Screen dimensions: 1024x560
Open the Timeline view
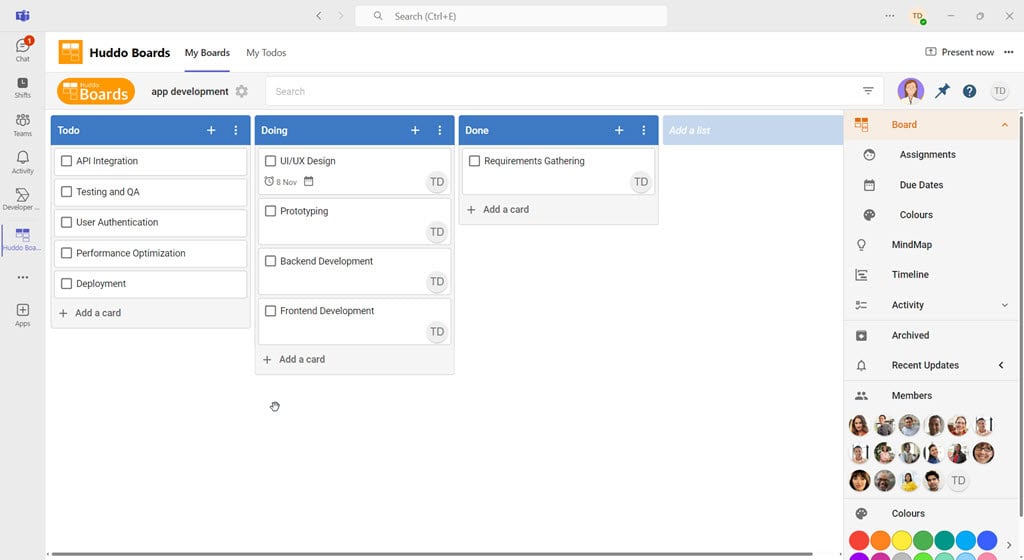pyautogui.click(x=910, y=275)
